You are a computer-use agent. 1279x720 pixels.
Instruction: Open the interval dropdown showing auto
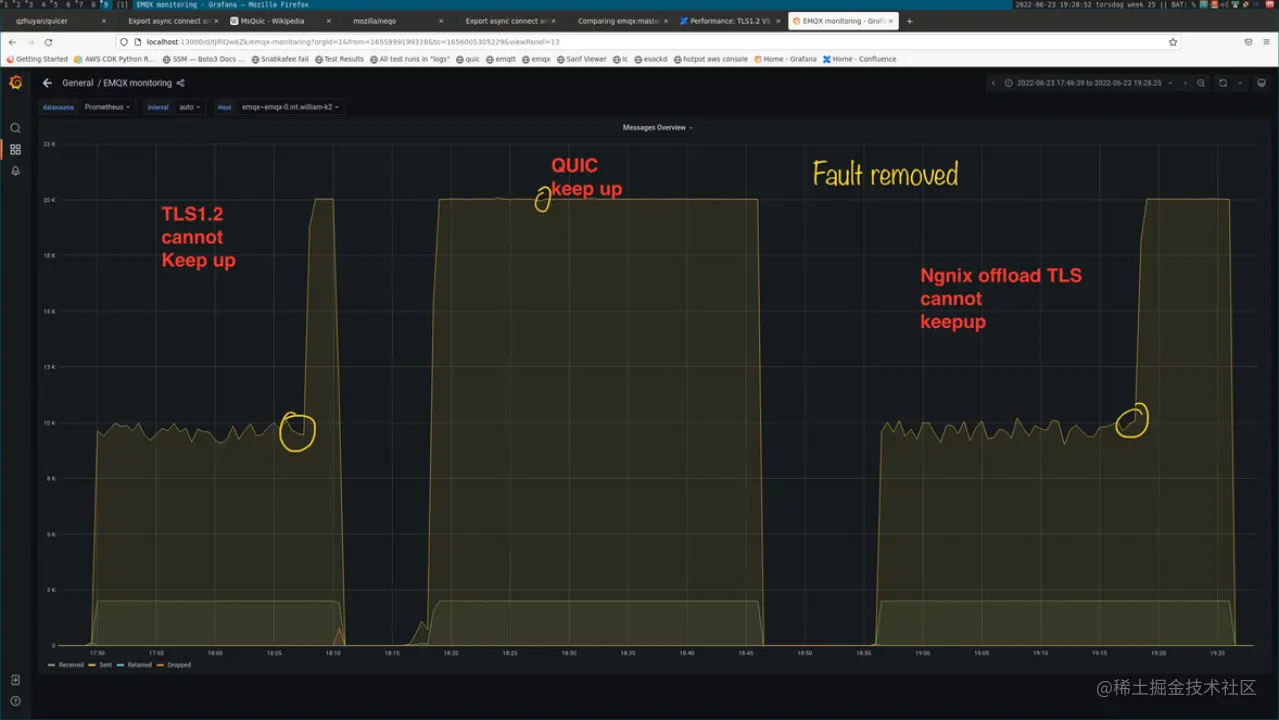[x=188, y=107]
